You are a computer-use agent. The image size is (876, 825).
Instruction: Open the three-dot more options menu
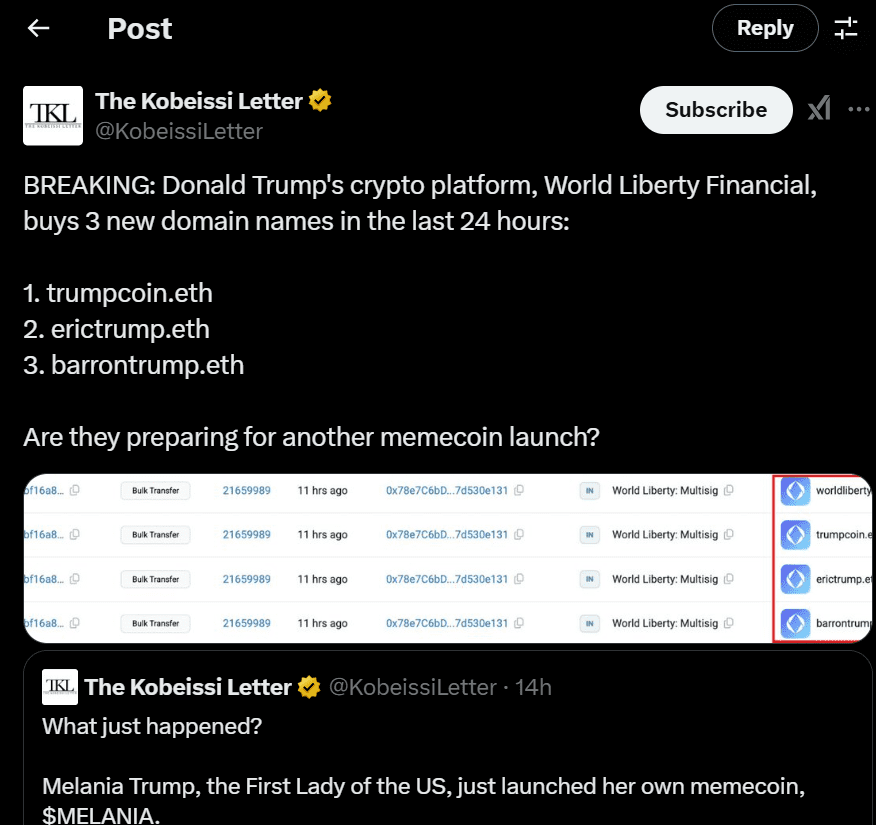coord(858,109)
